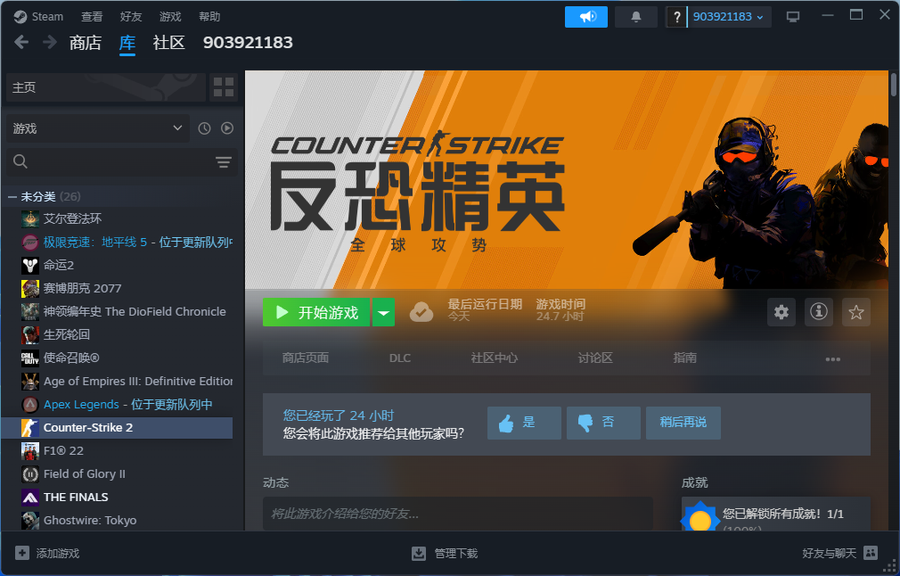Click the F1 22 game icon

pyautogui.click(x=30, y=451)
